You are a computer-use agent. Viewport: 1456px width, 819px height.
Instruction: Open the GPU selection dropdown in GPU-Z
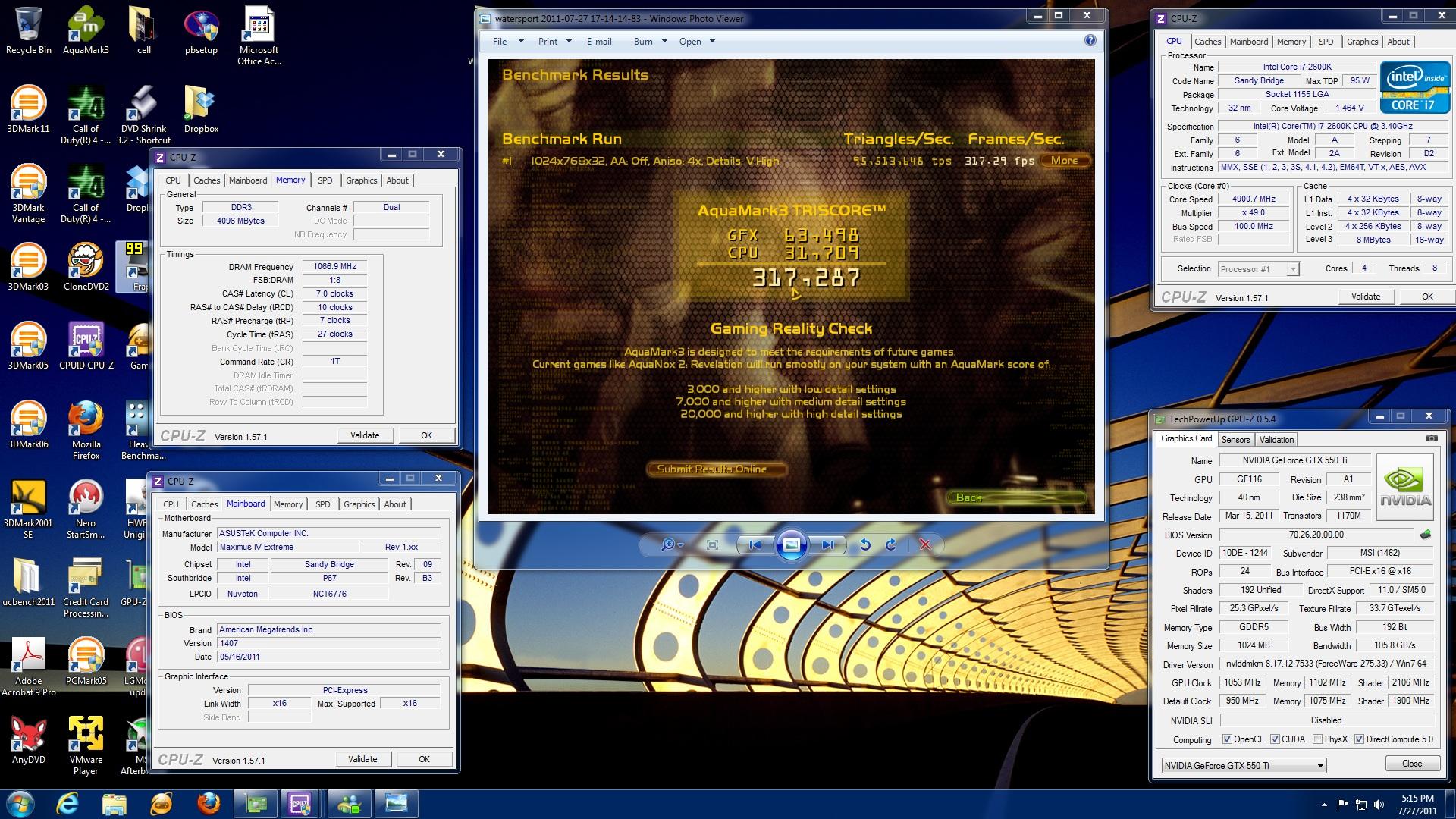(x=1244, y=765)
